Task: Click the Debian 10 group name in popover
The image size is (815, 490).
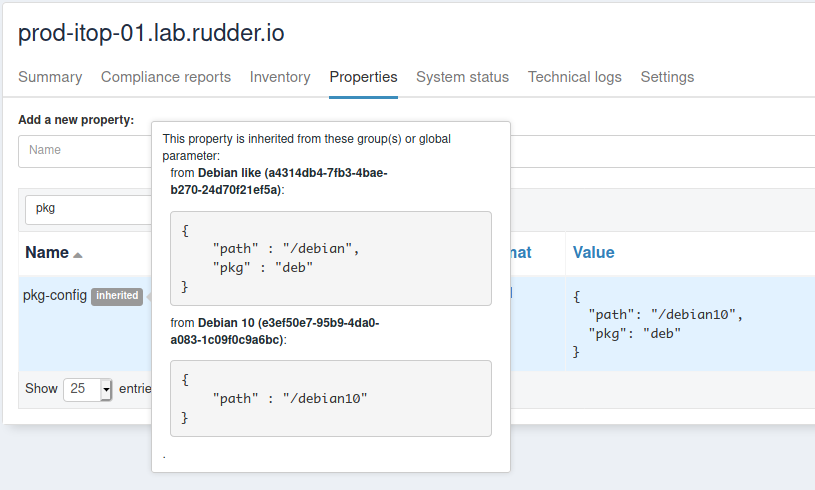Action: 228,322
